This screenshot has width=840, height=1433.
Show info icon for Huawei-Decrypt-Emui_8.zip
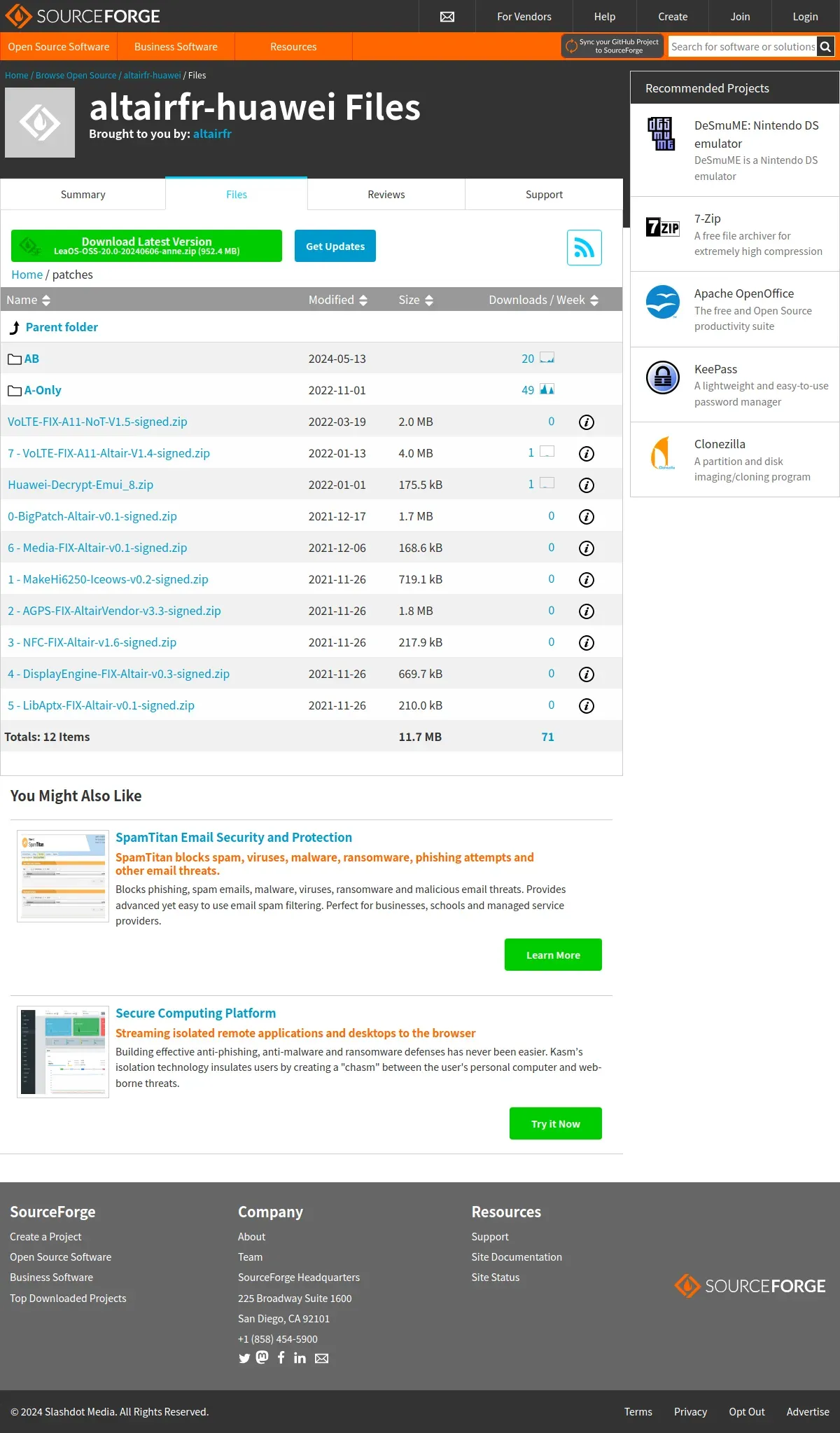click(x=587, y=485)
